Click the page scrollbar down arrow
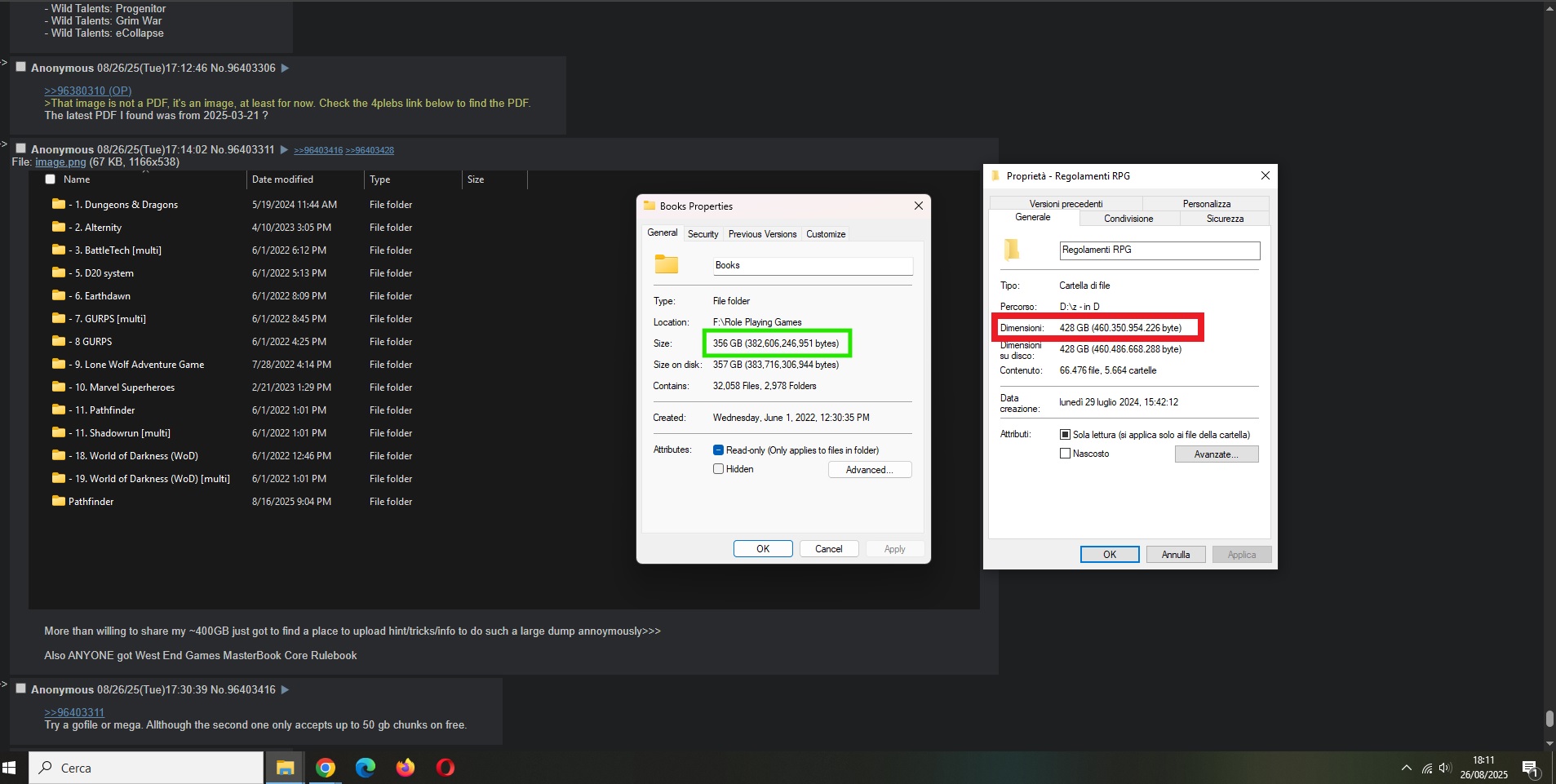The width and height of the screenshot is (1556, 784). [x=1549, y=744]
